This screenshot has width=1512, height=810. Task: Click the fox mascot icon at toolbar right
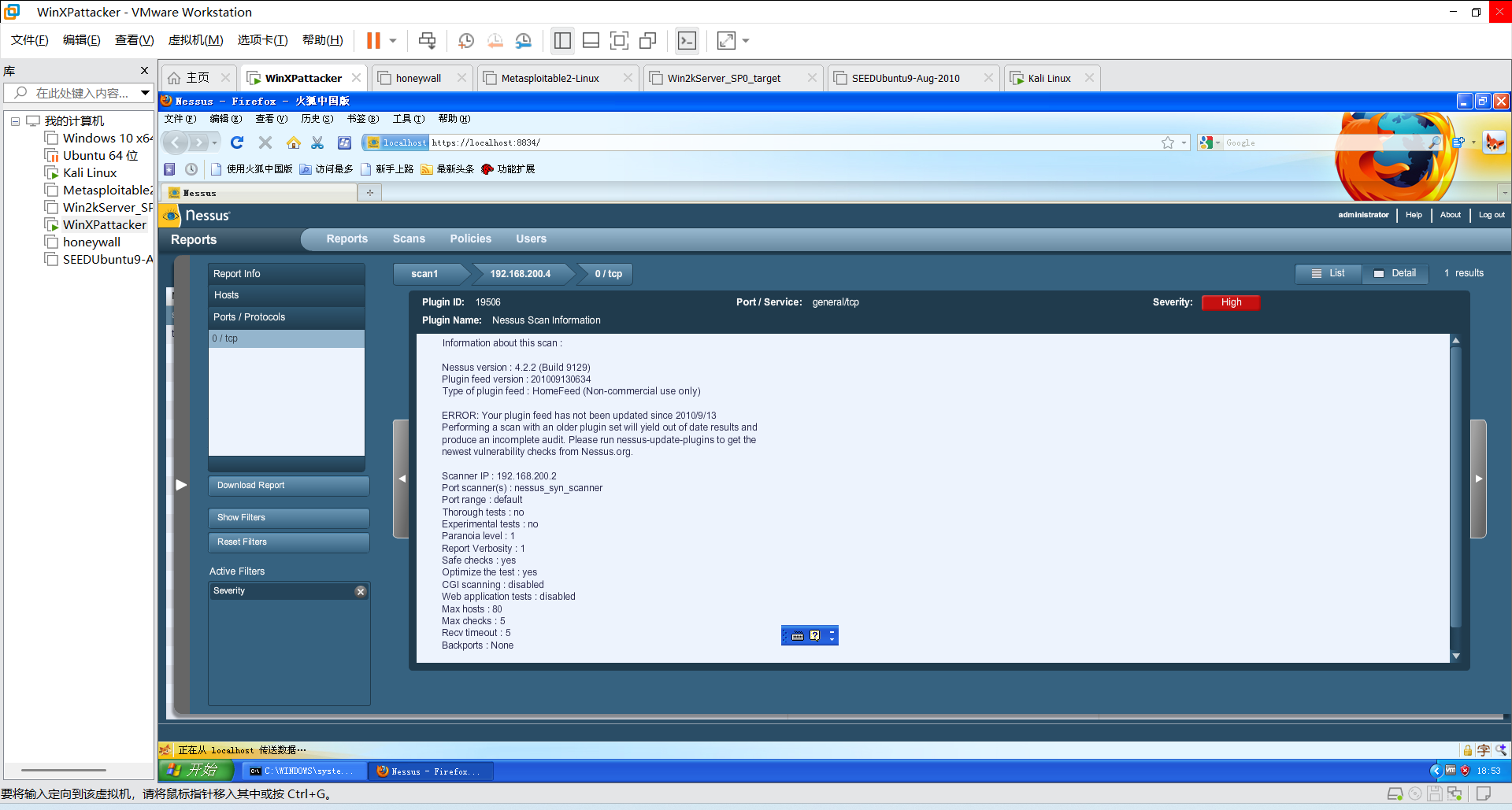1494,142
